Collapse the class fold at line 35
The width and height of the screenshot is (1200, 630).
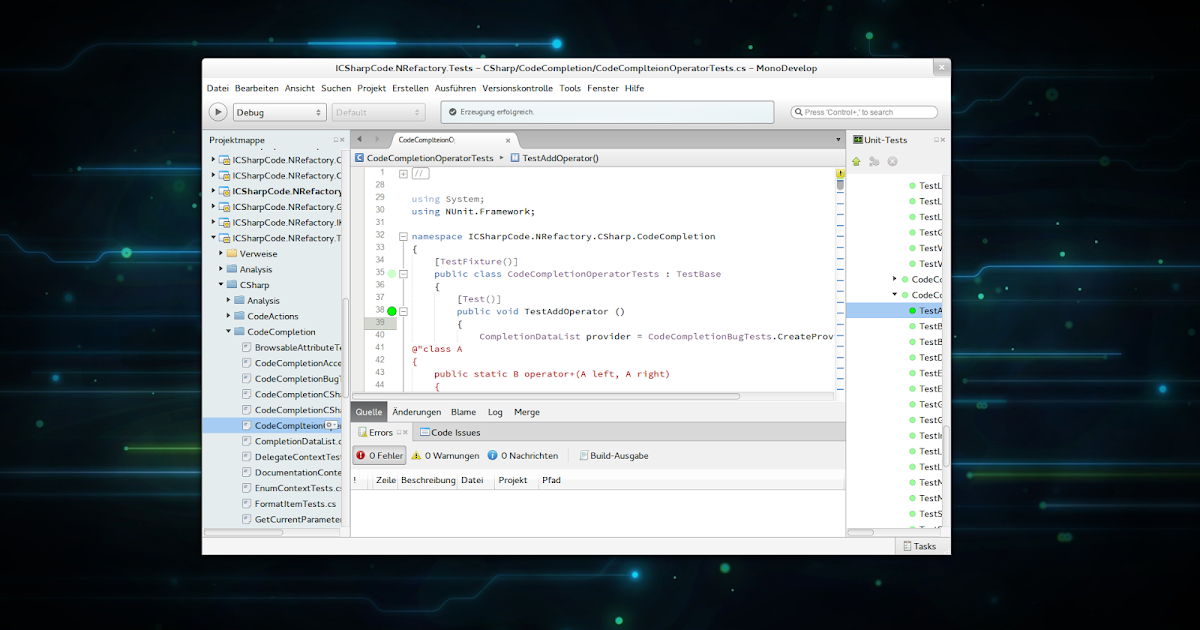pos(403,274)
